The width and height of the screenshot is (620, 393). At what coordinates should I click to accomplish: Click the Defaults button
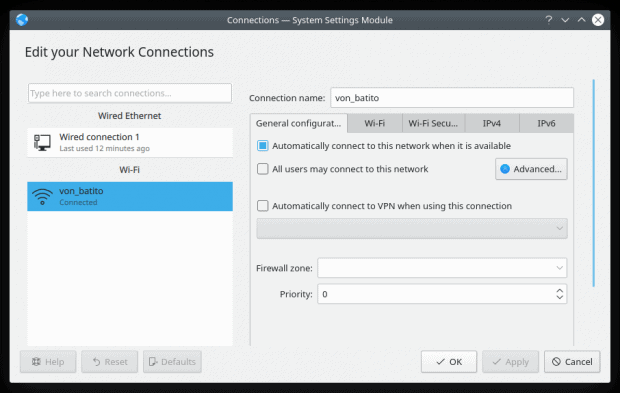172,362
